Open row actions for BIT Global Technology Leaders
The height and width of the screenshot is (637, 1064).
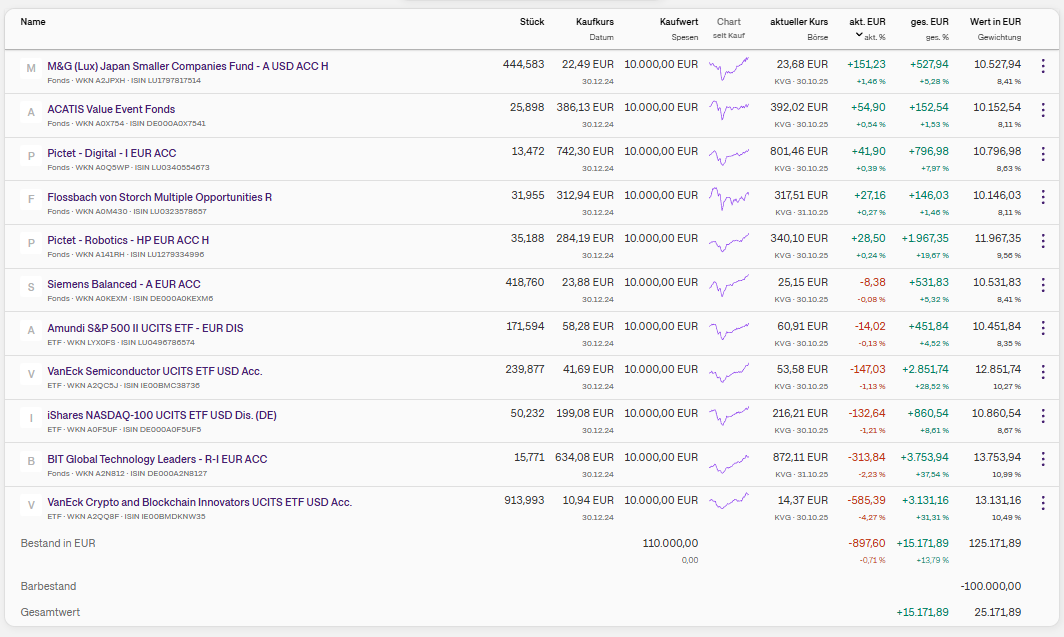pos(1043,460)
